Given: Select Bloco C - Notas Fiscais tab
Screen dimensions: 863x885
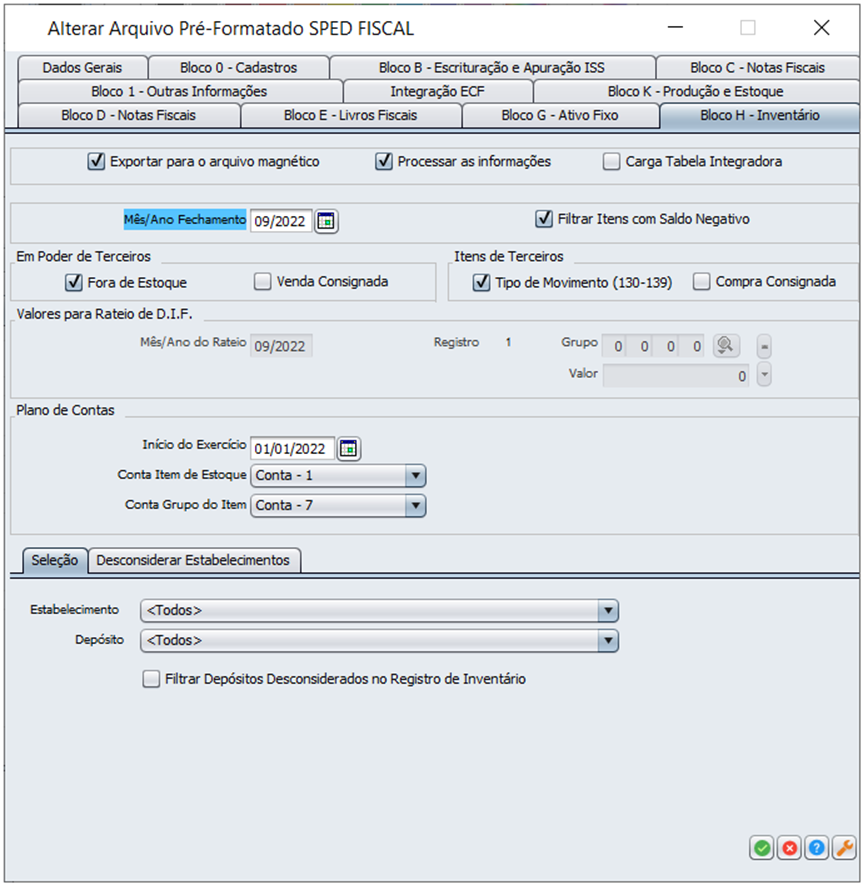Looking at the screenshot, I should (x=757, y=68).
